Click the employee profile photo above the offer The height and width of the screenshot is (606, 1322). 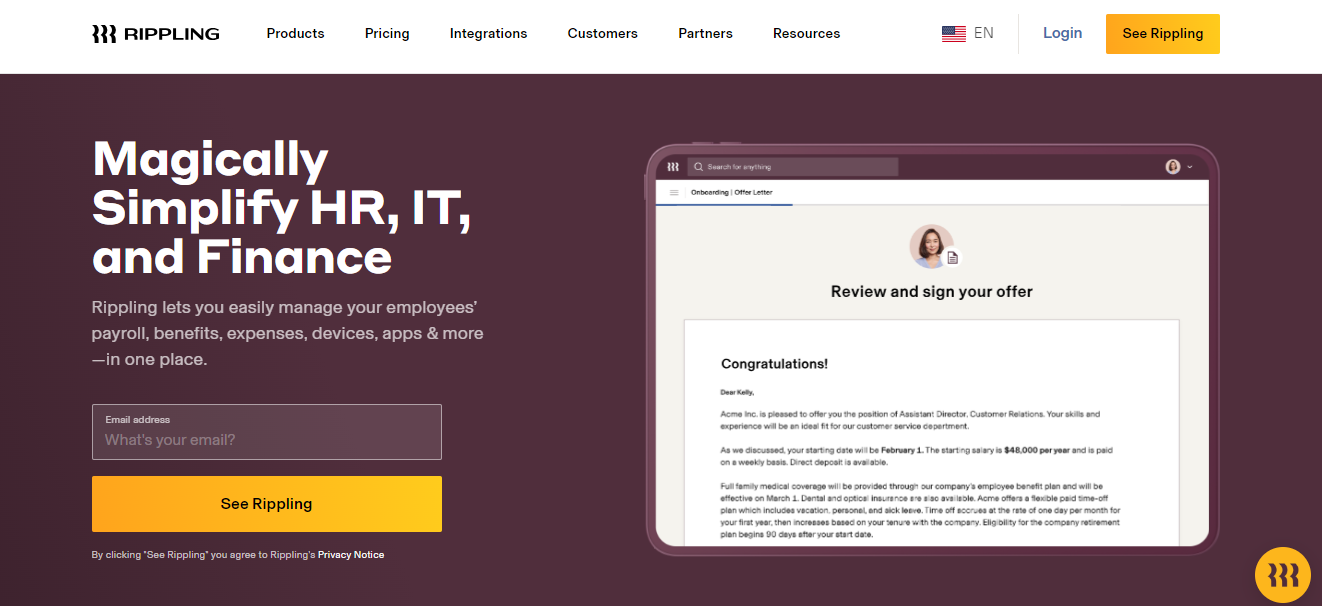[931, 246]
